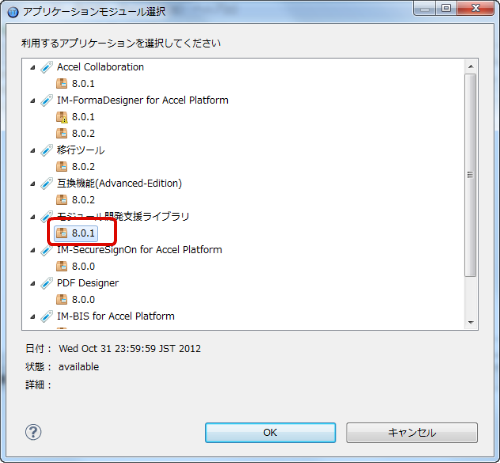The image size is (500, 463).
Task: Select 8.0.0 under PDF Designer
Action: (83, 299)
